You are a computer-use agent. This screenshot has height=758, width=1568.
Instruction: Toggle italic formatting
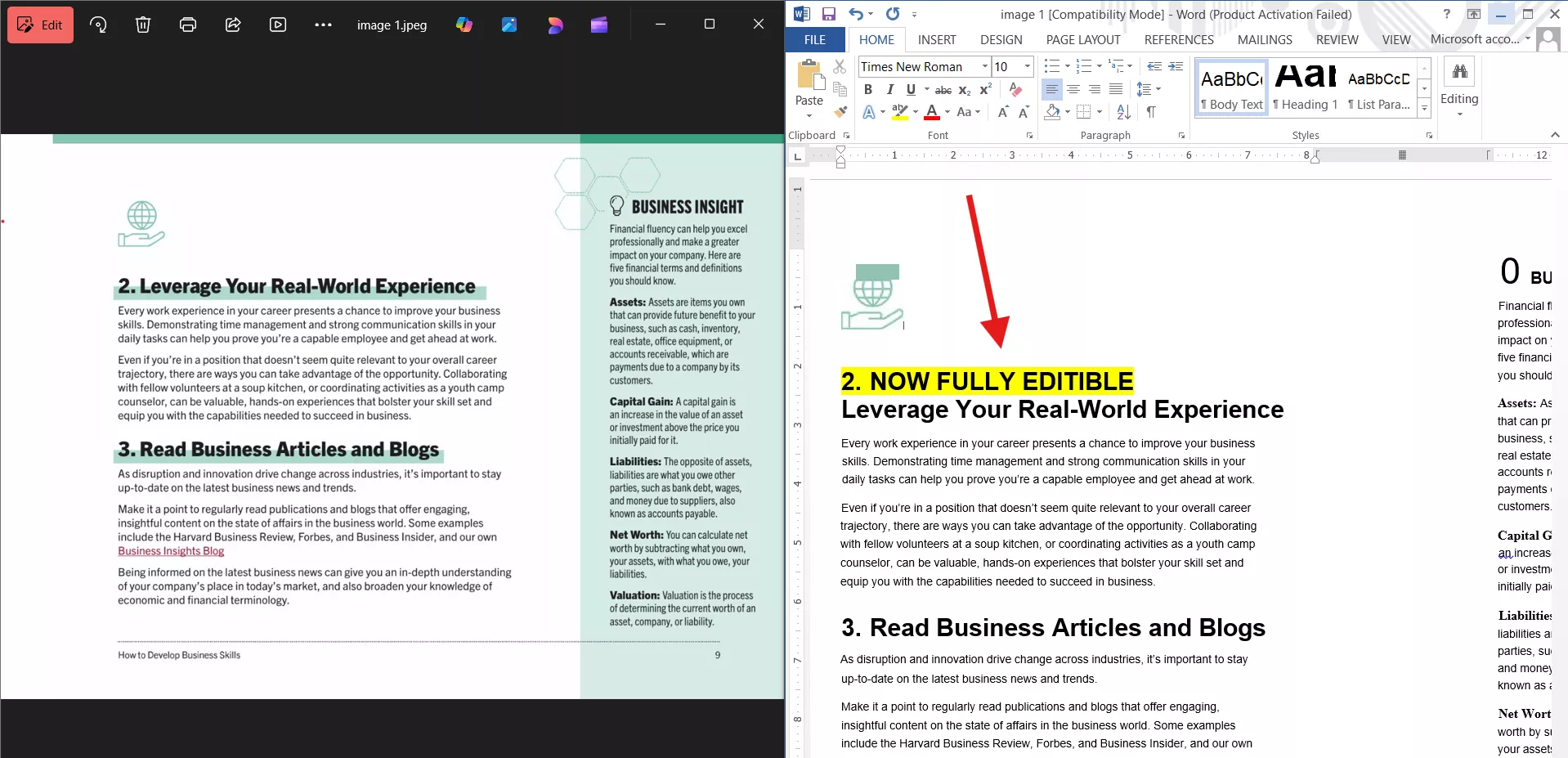tap(889, 90)
